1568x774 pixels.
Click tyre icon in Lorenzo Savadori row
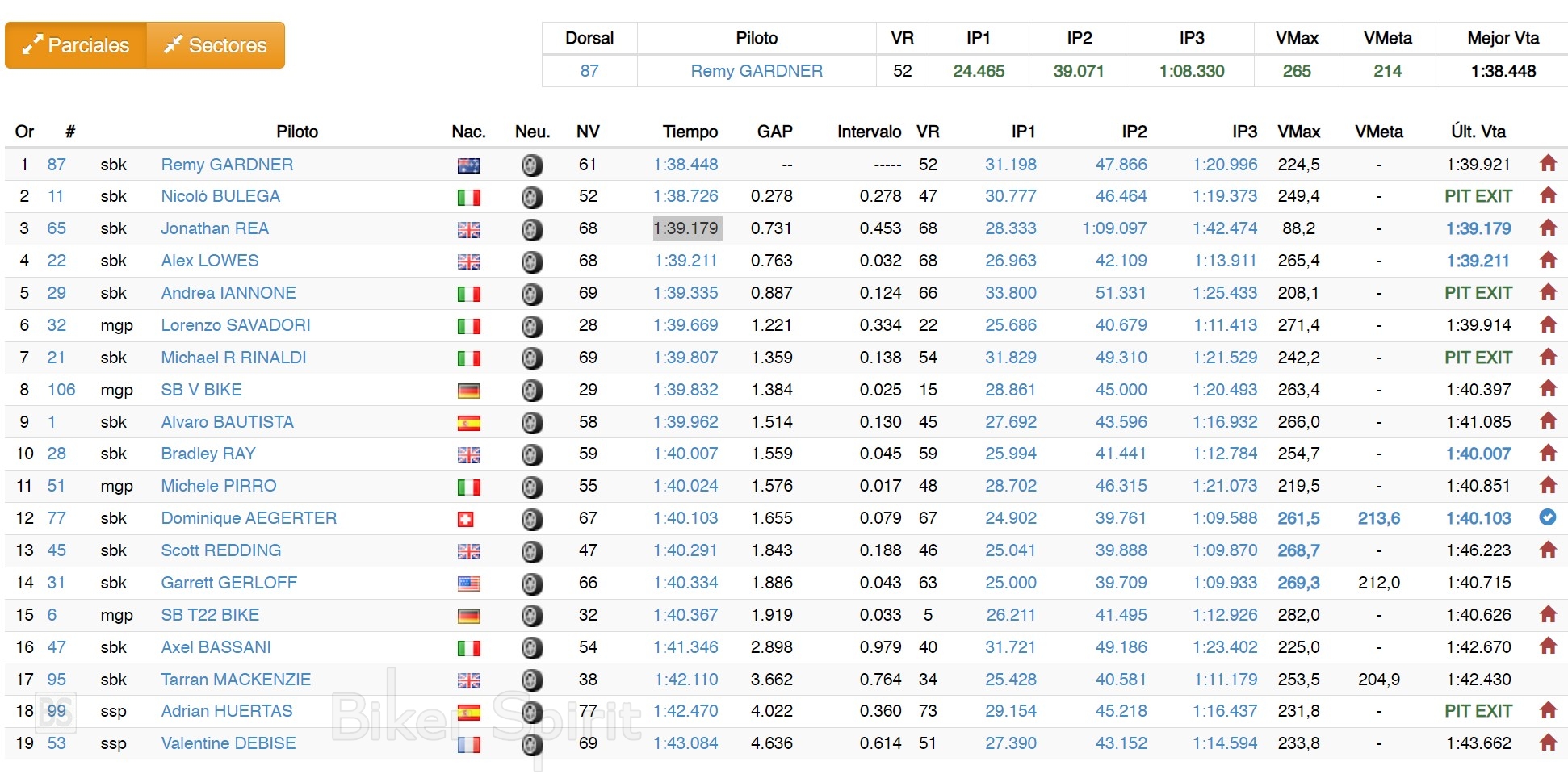pyautogui.click(x=531, y=326)
